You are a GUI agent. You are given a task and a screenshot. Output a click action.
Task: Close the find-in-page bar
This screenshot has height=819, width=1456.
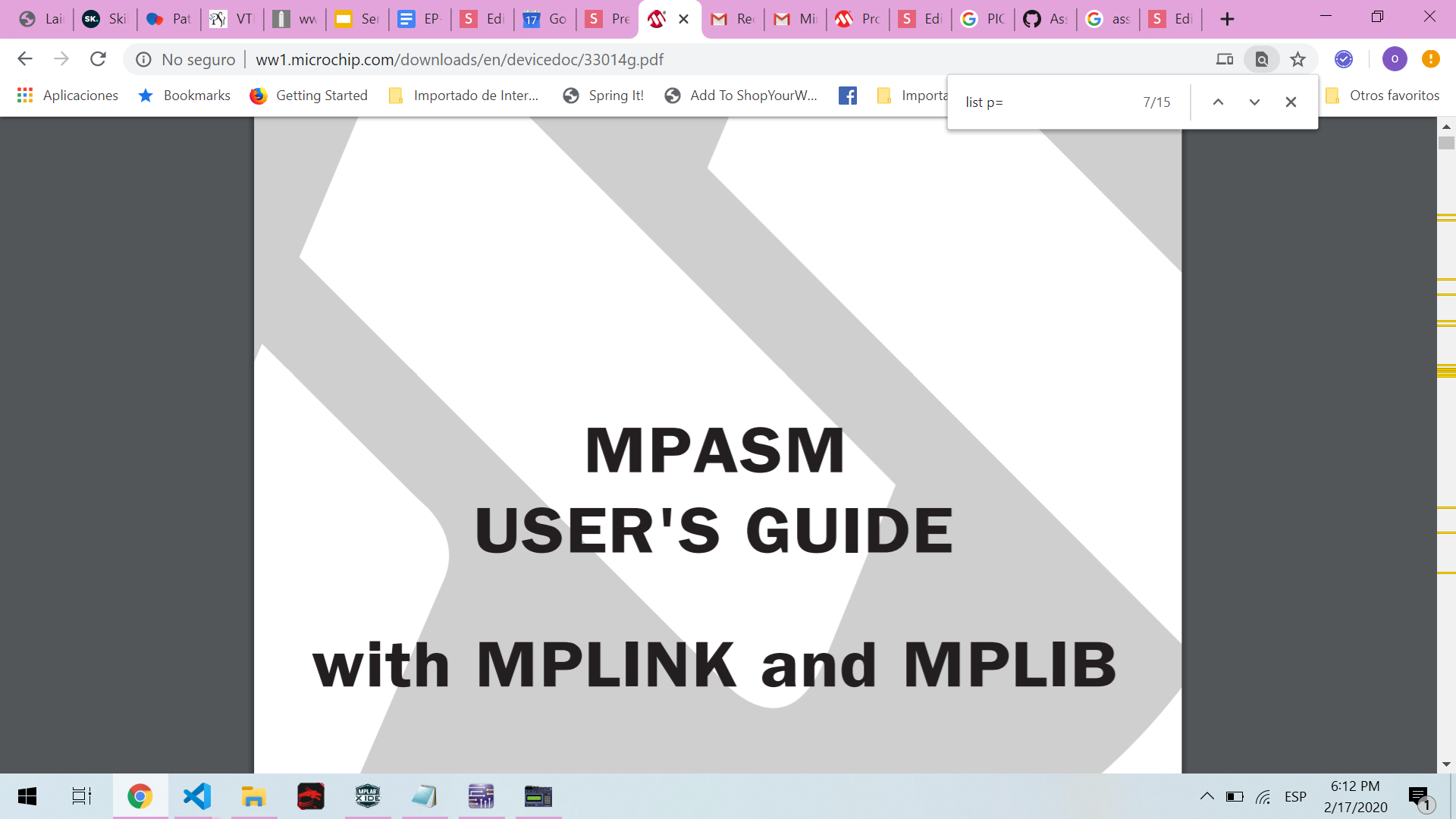1291,102
